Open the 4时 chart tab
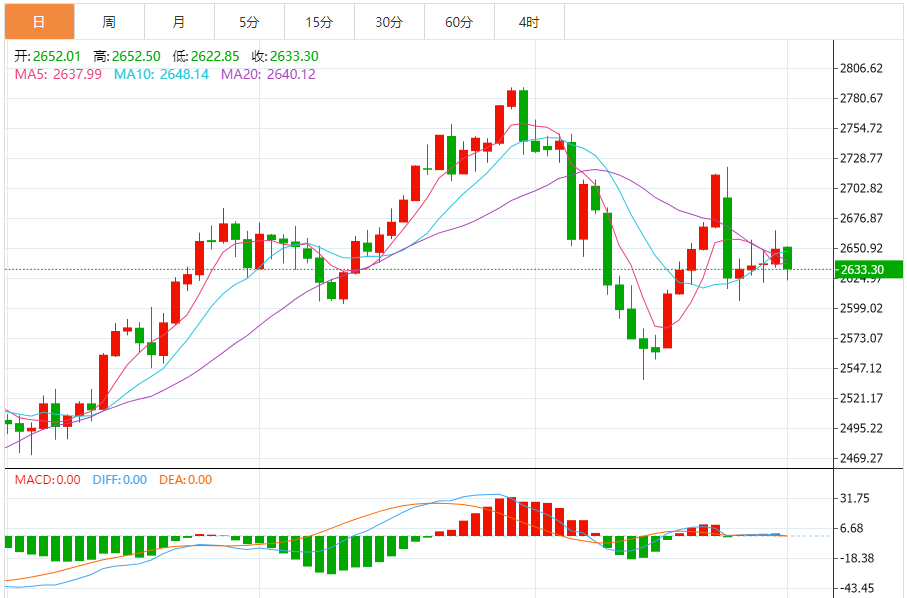Screen dimensions: 907x598 (529, 22)
